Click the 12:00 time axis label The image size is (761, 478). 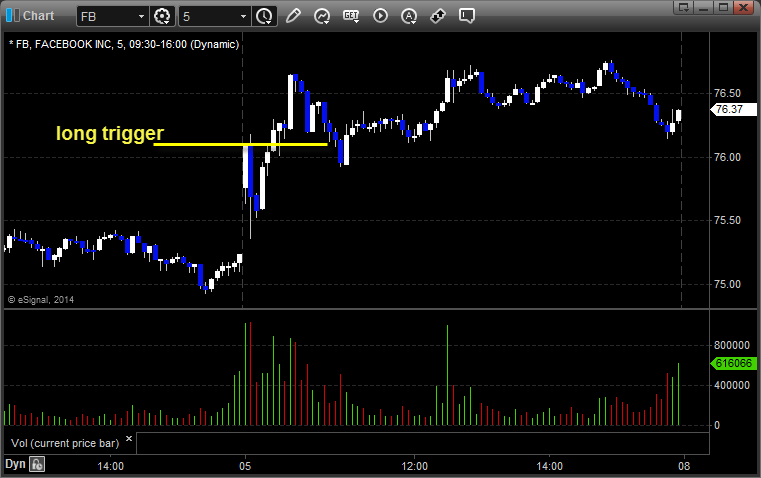(x=415, y=466)
